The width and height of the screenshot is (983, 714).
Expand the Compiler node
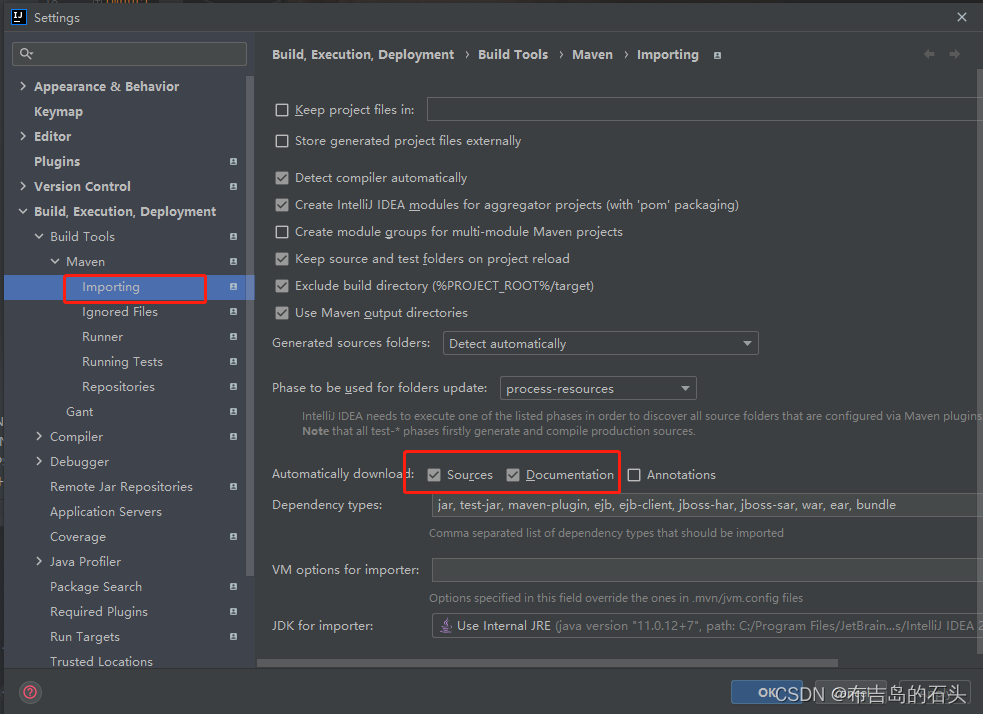(x=39, y=436)
